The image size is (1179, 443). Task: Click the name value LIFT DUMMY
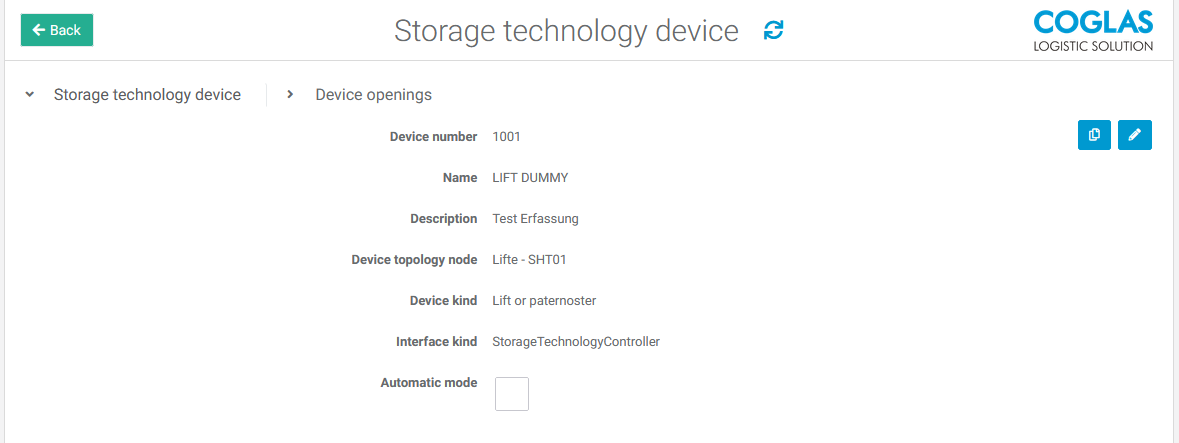tap(530, 178)
